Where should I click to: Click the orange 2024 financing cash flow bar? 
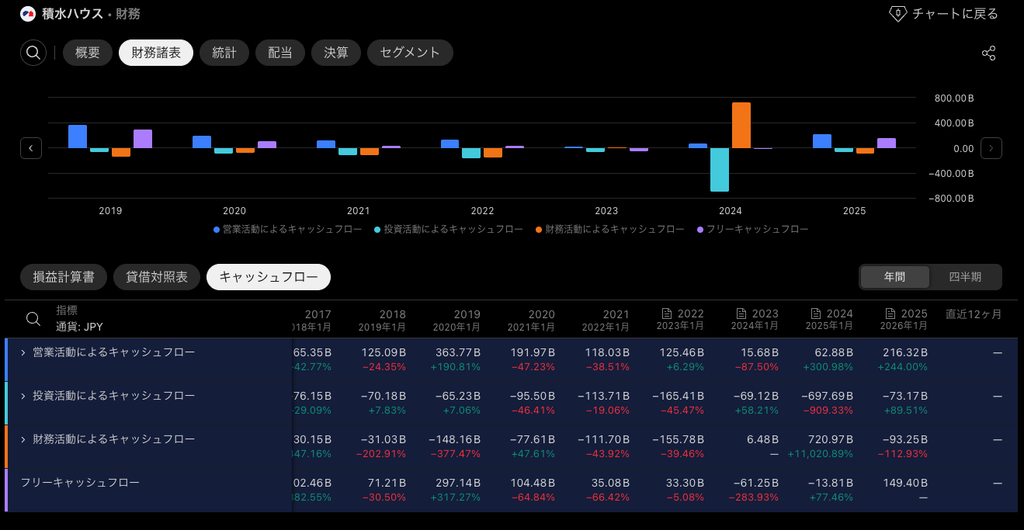coord(741,125)
